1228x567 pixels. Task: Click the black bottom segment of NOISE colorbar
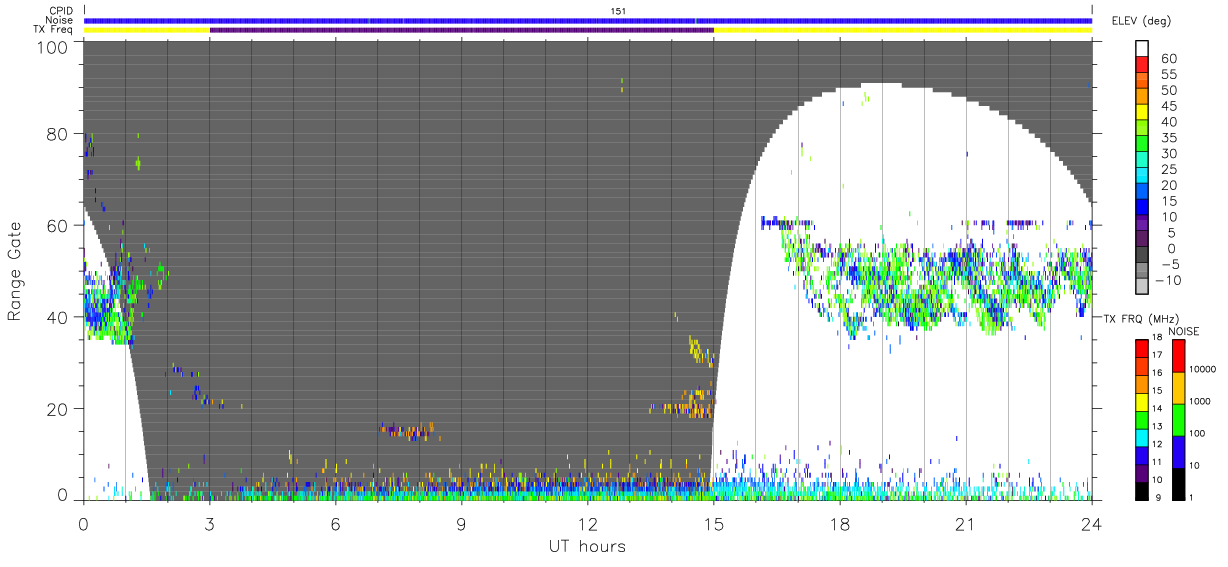[1178, 483]
